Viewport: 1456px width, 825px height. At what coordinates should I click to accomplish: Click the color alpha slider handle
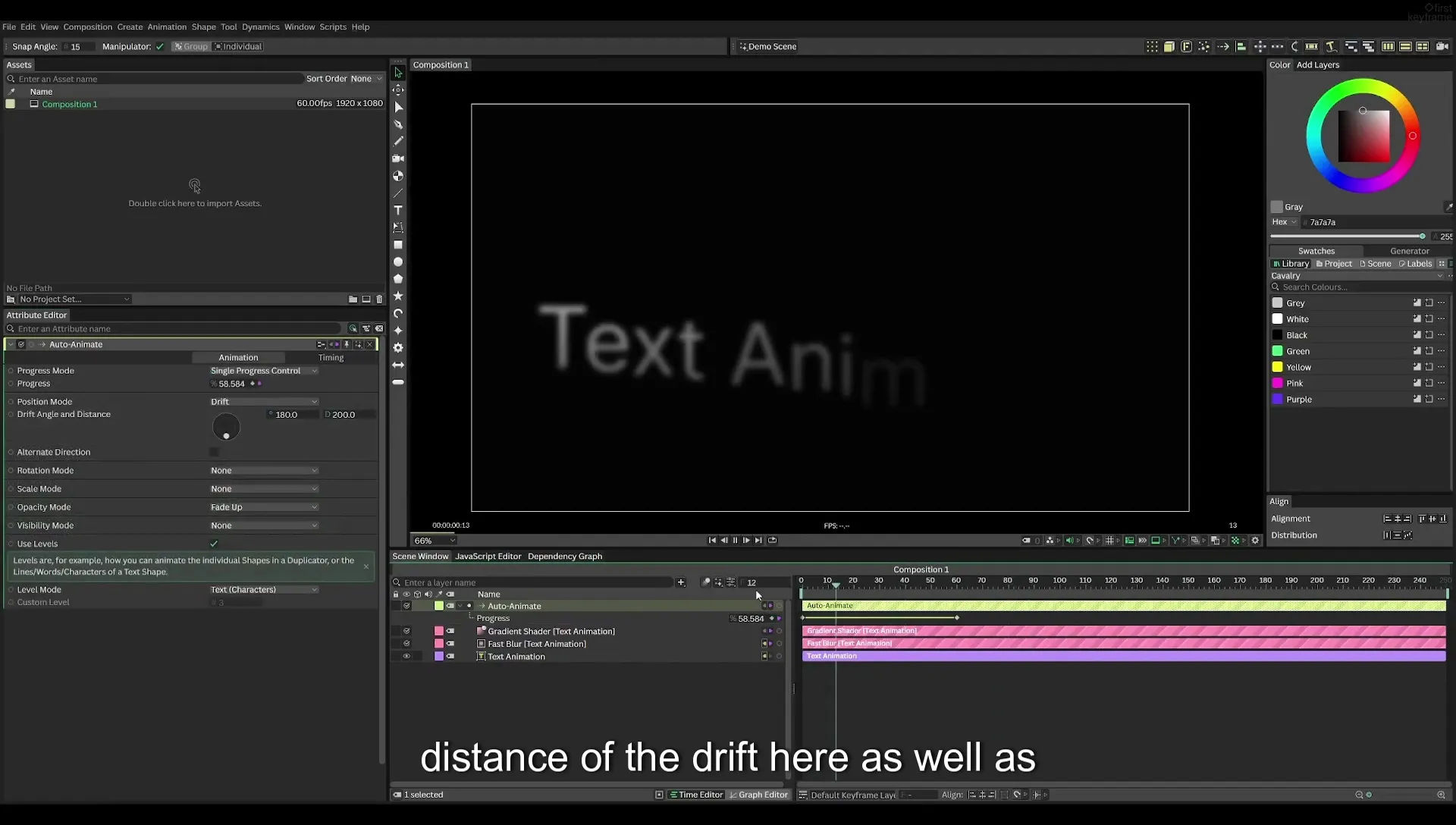(1422, 237)
